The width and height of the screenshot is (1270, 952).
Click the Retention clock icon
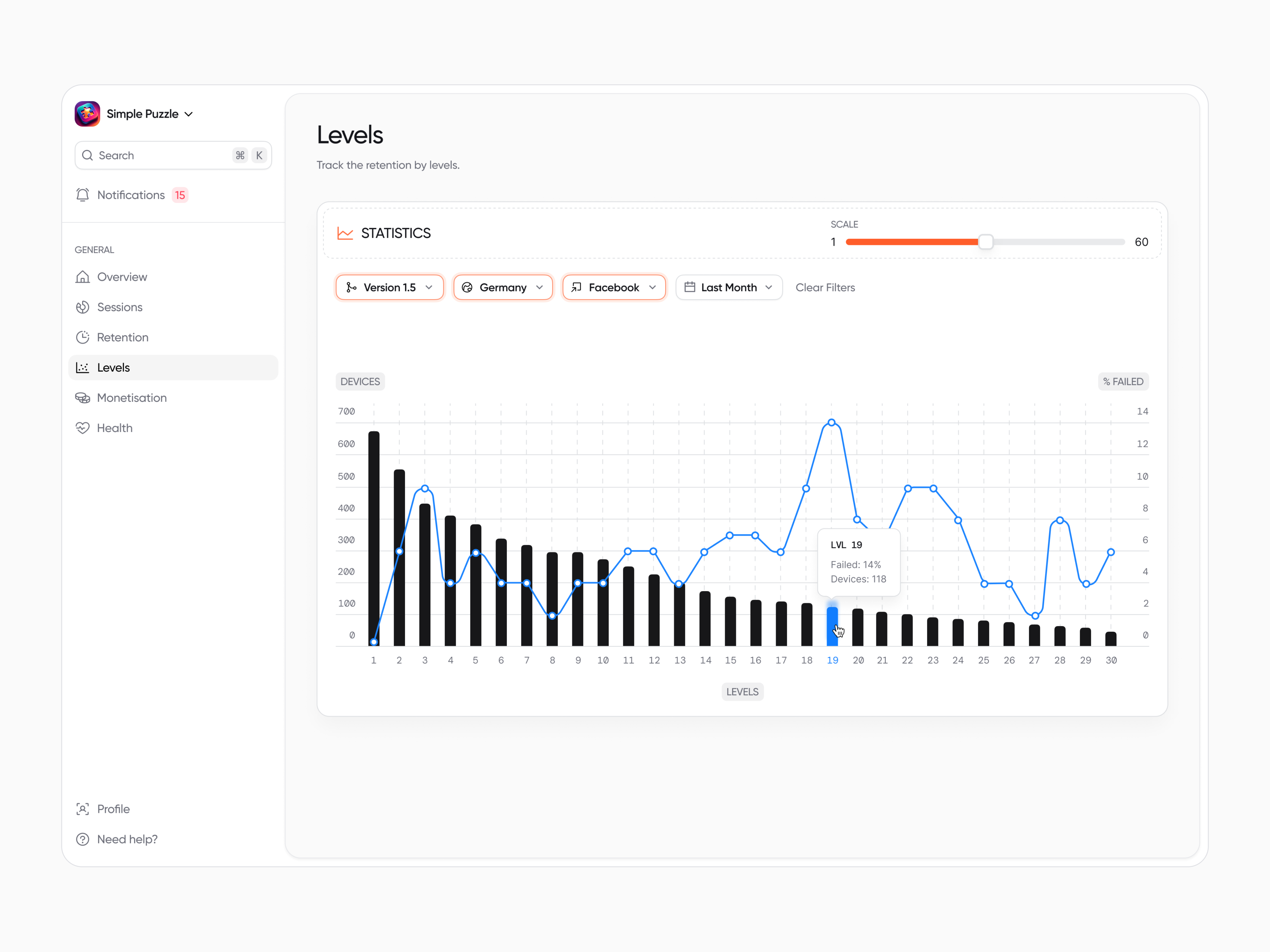click(83, 338)
